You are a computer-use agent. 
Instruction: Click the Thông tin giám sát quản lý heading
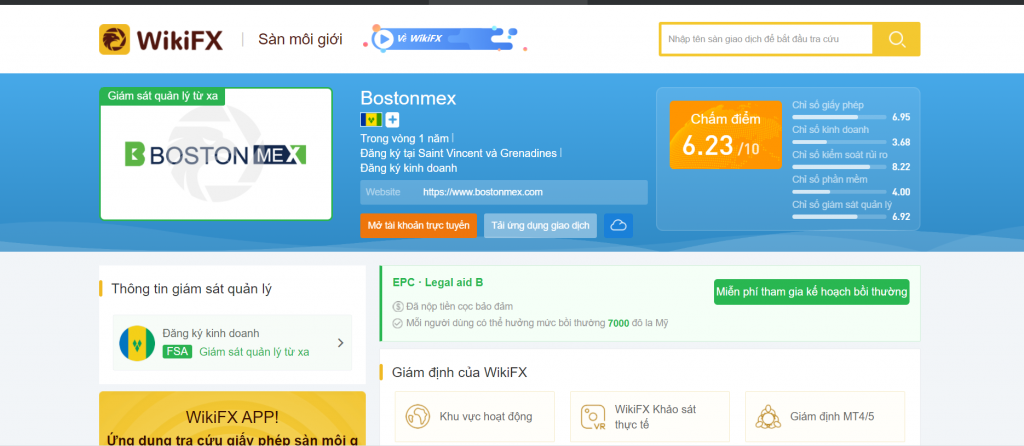pyautogui.click(x=191, y=289)
